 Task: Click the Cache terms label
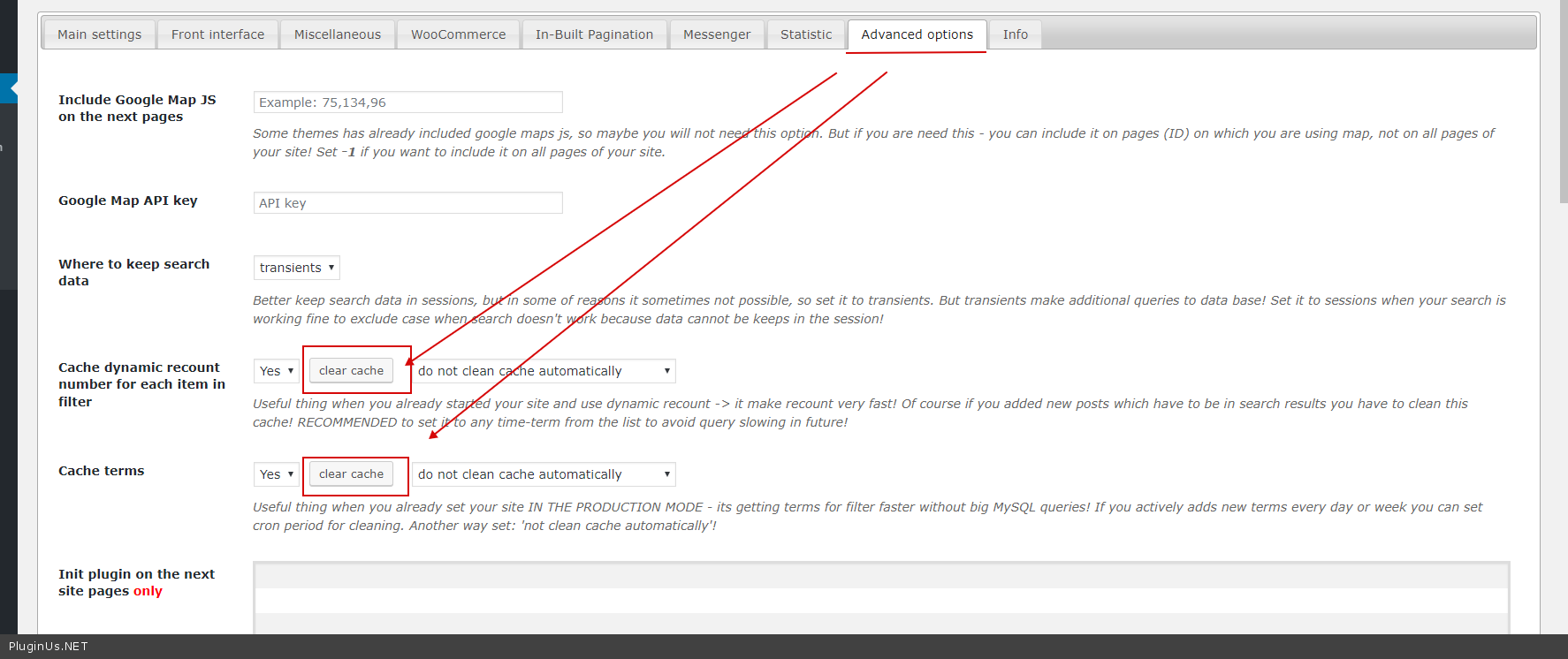pyautogui.click(x=102, y=471)
